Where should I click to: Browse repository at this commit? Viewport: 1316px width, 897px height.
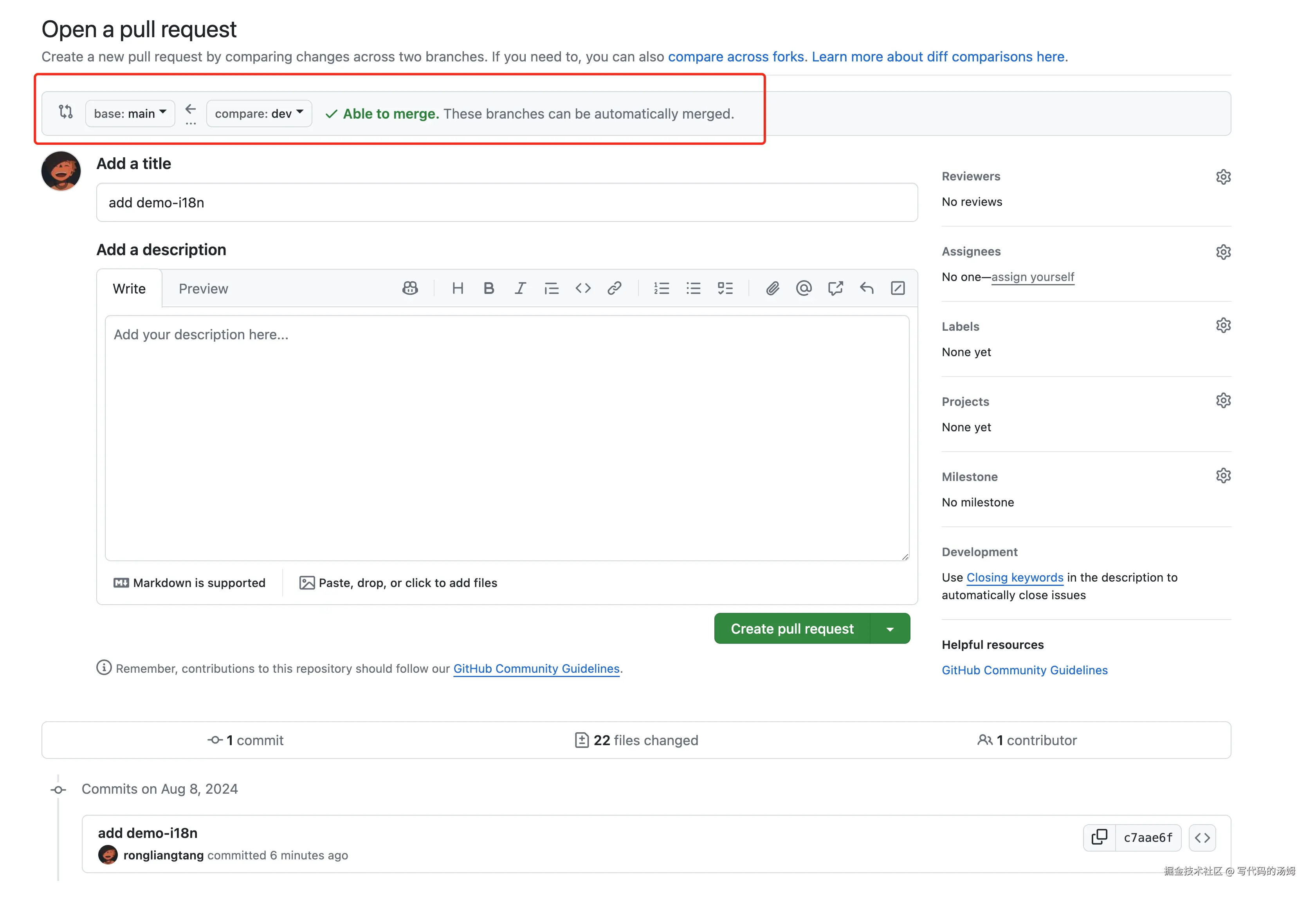1202,837
